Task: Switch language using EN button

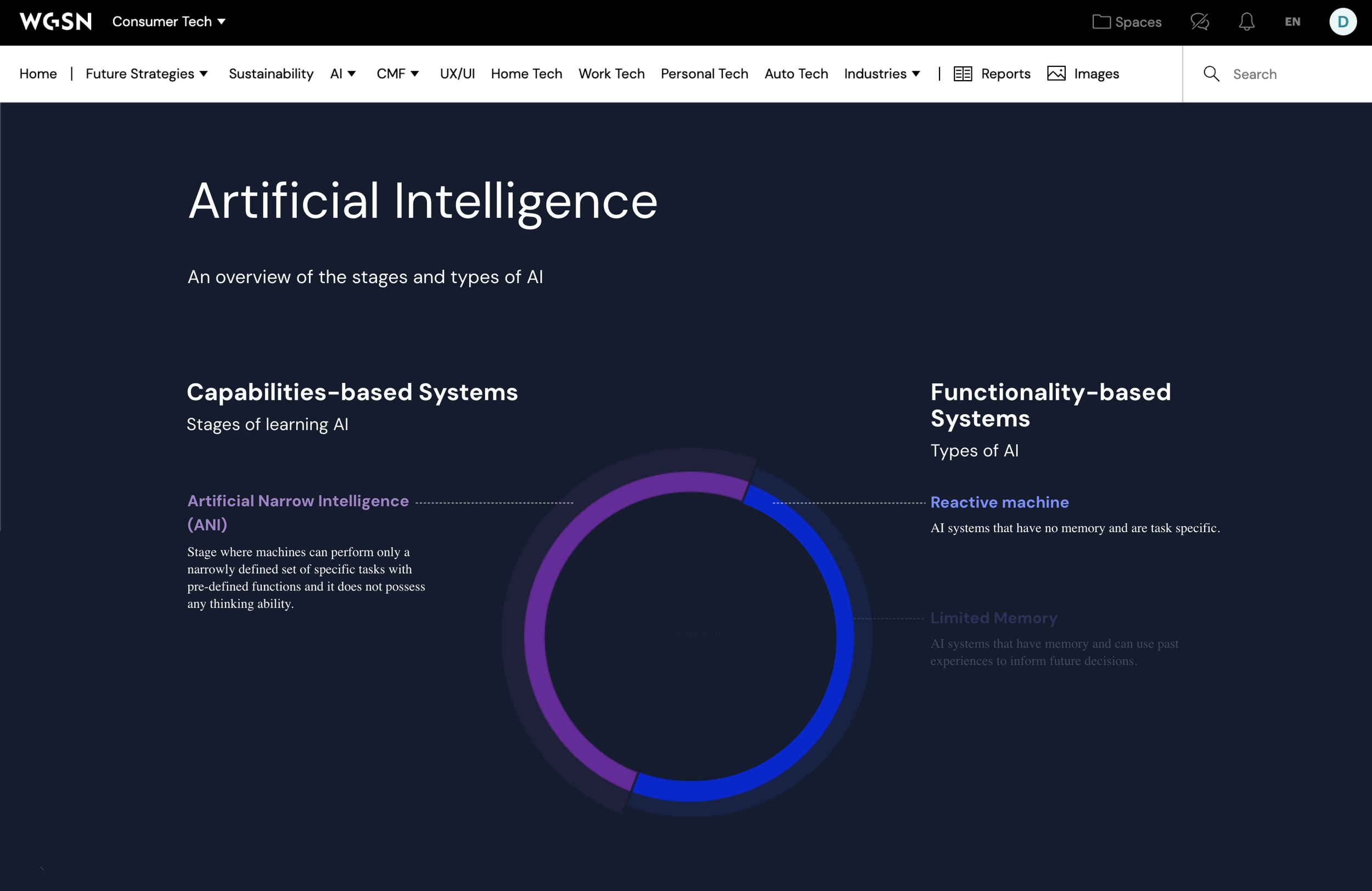Action: pos(1292,22)
